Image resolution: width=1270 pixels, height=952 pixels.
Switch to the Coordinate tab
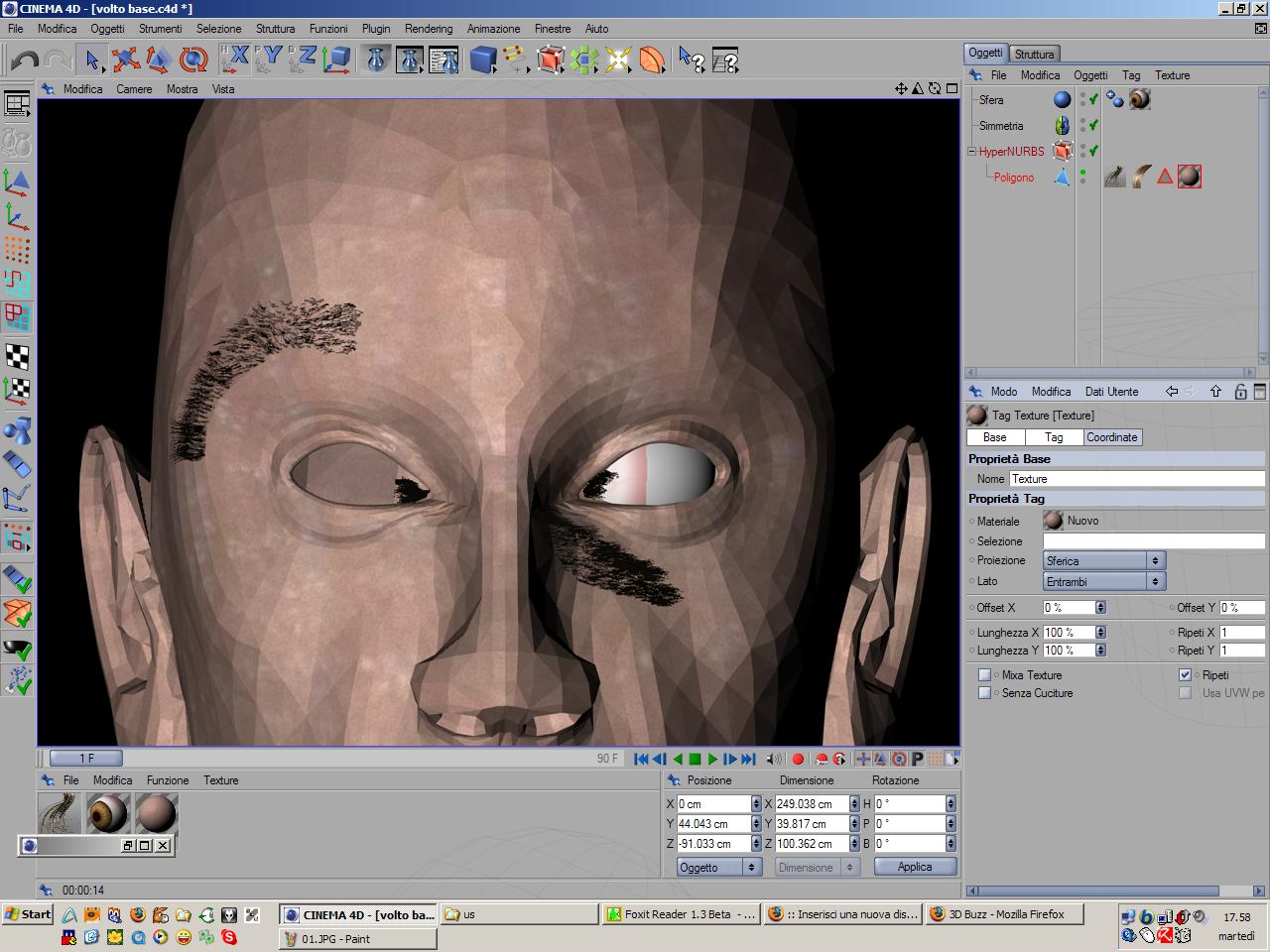pyautogui.click(x=1111, y=437)
